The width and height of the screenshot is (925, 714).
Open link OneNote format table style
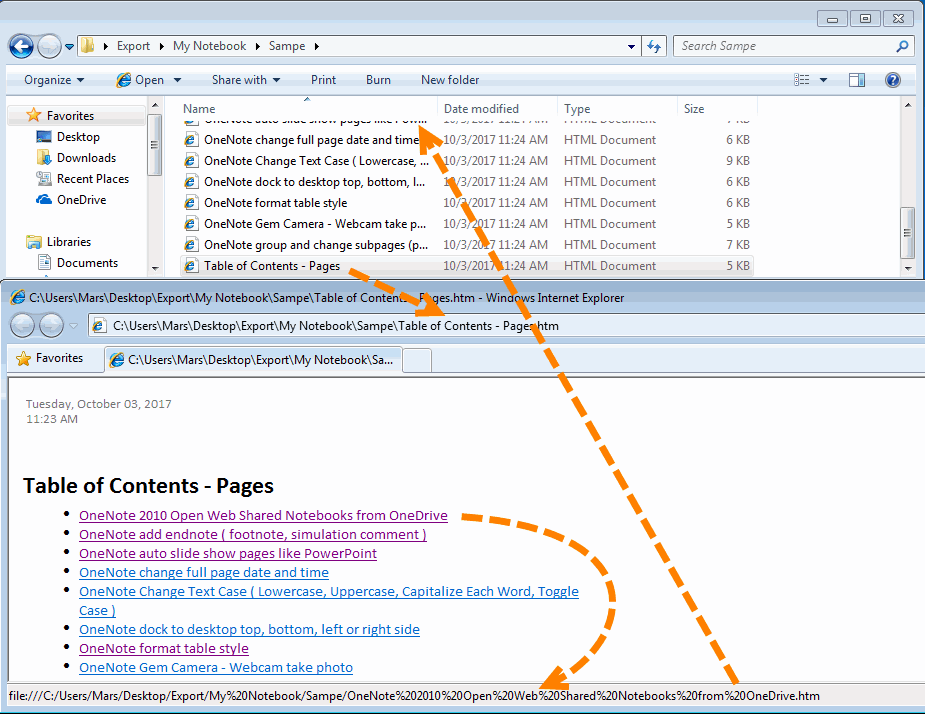(163, 649)
